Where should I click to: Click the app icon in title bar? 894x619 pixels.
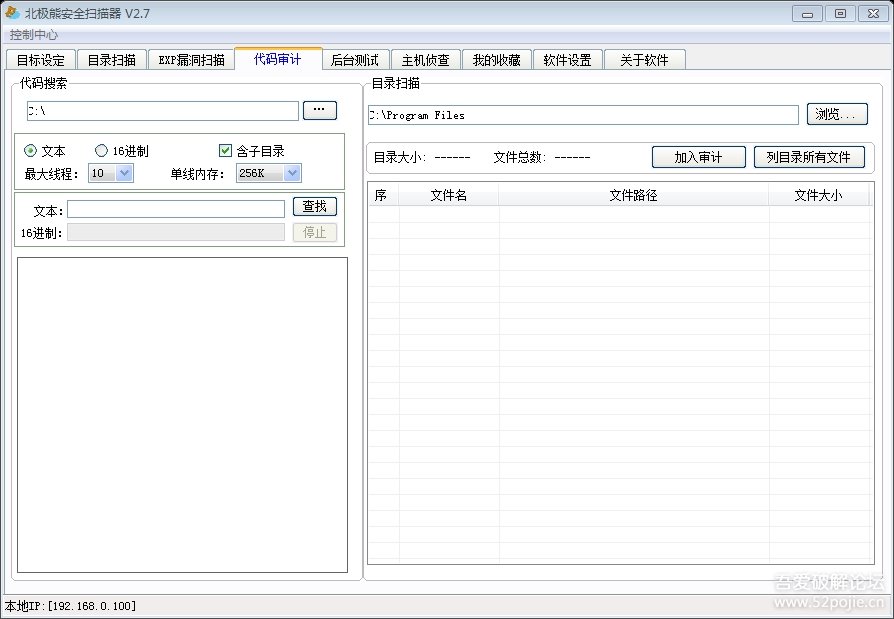[x=12, y=13]
